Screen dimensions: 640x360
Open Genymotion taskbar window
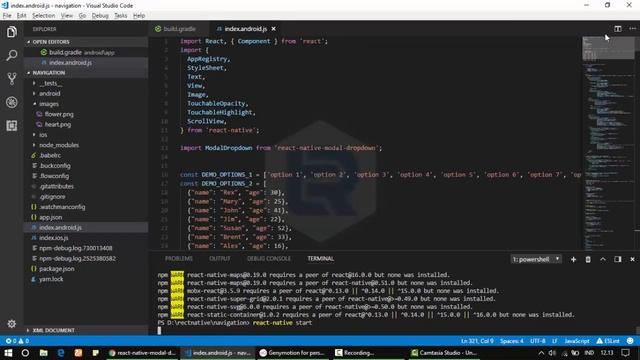coord(292,353)
